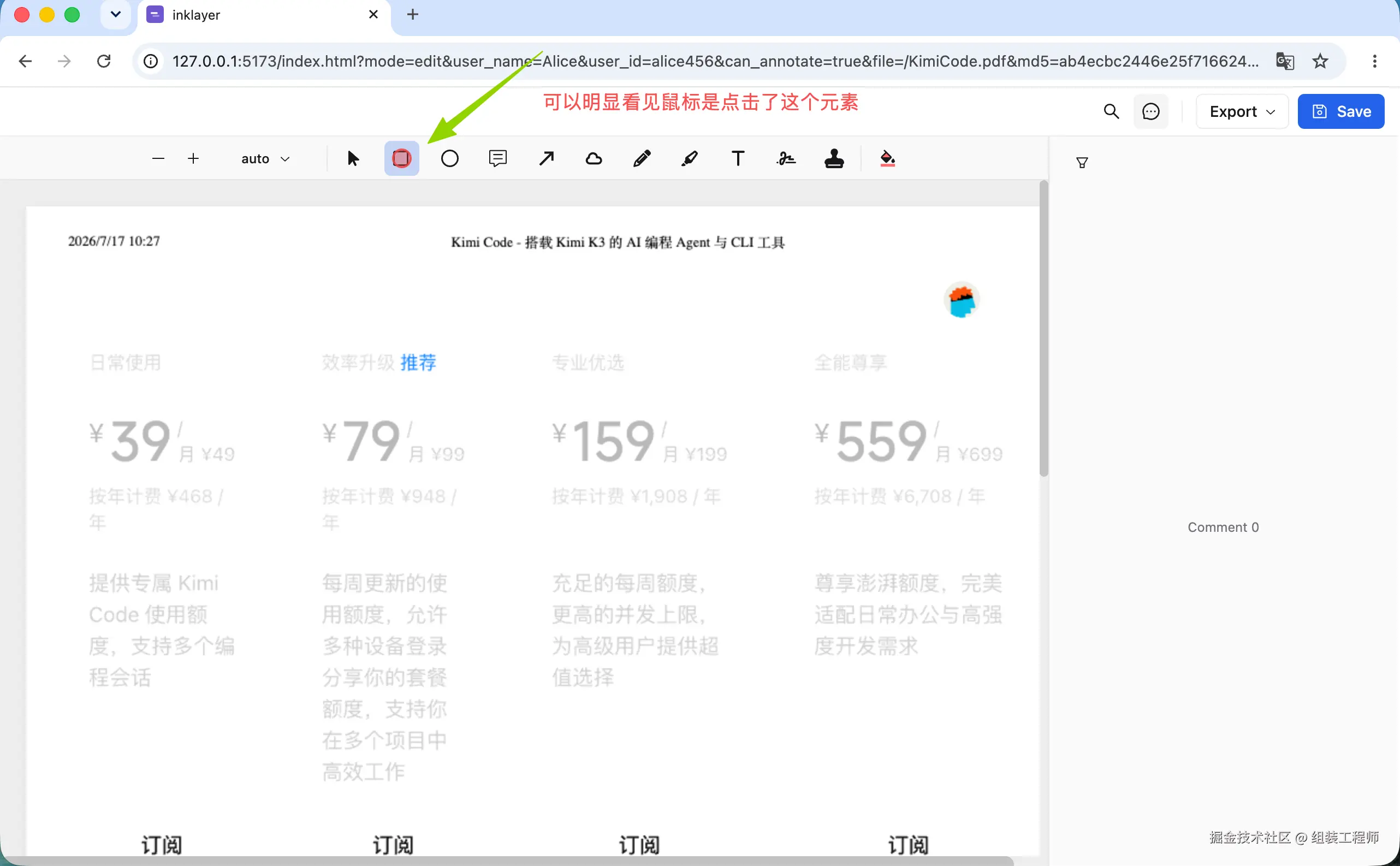
Task: Select the arrow pointer tool
Action: pos(353,159)
